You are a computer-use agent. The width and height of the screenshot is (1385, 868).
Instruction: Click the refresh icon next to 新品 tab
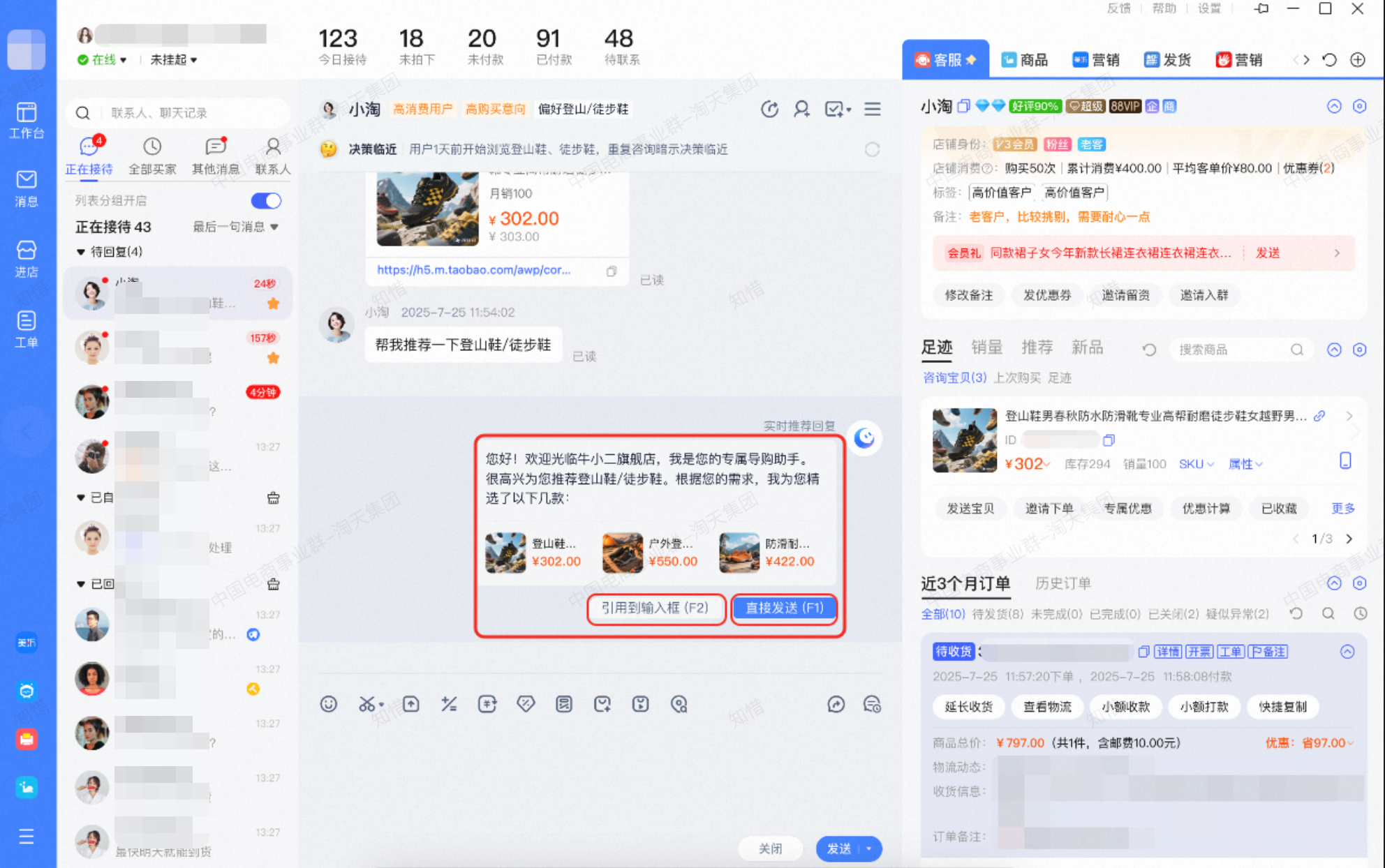tap(1149, 349)
